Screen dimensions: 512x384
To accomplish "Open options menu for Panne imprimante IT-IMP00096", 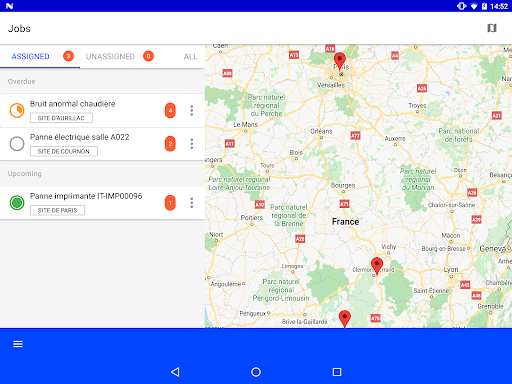I will pyautogui.click(x=192, y=203).
